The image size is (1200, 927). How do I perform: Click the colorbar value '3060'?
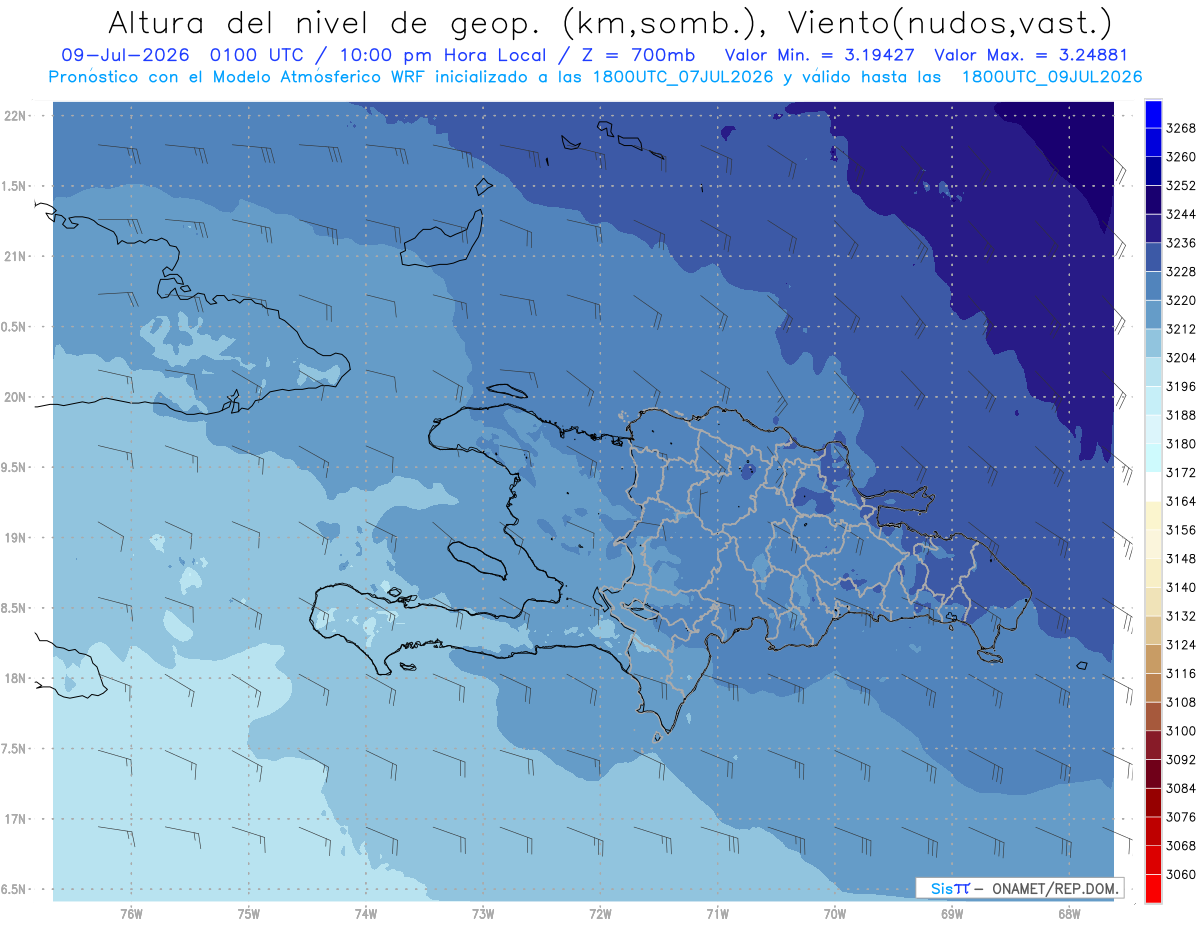pos(1181,874)
